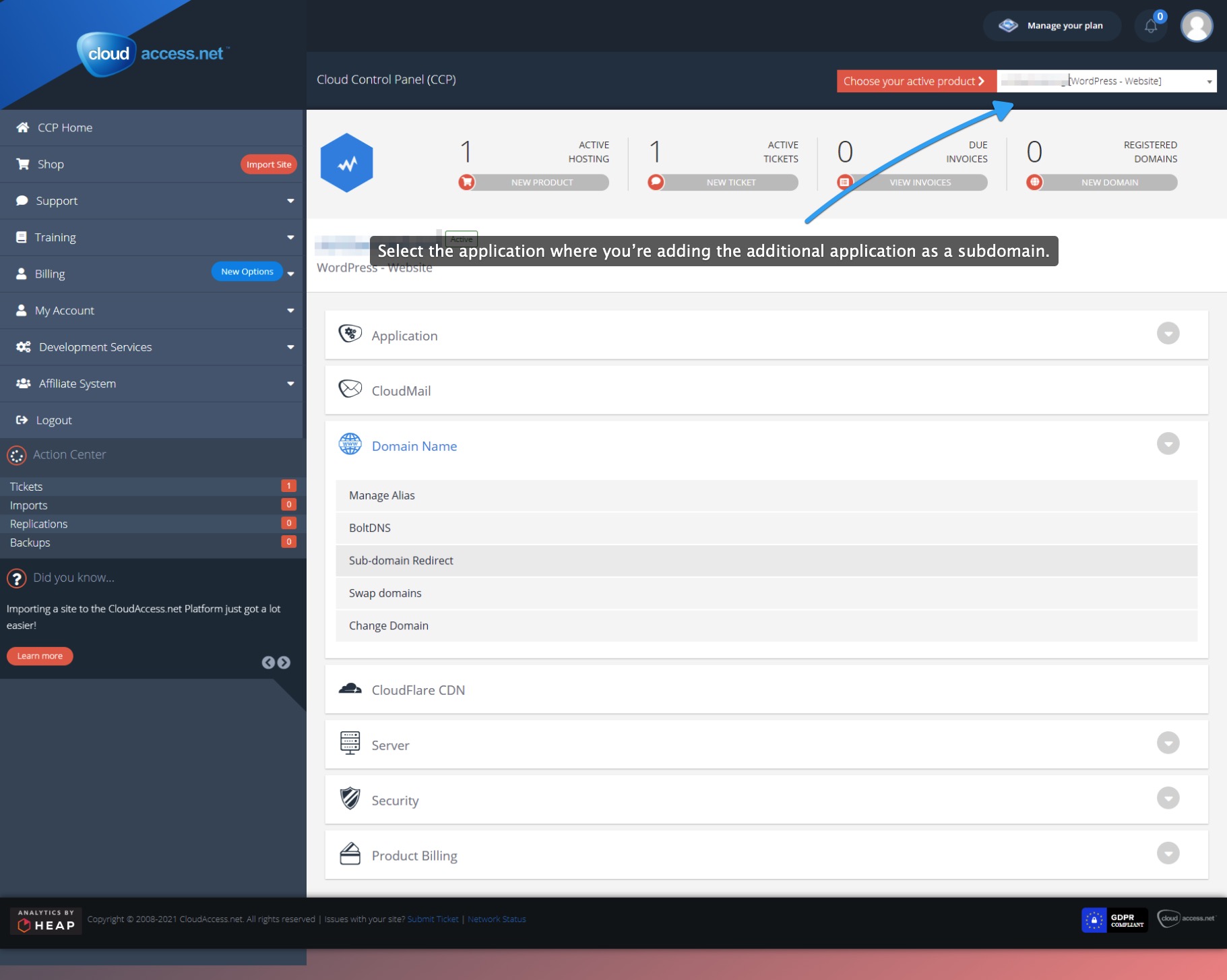1227x980 pixels.
Task: Click the CloudFlare CDN section header
Action: pos(766,690)
